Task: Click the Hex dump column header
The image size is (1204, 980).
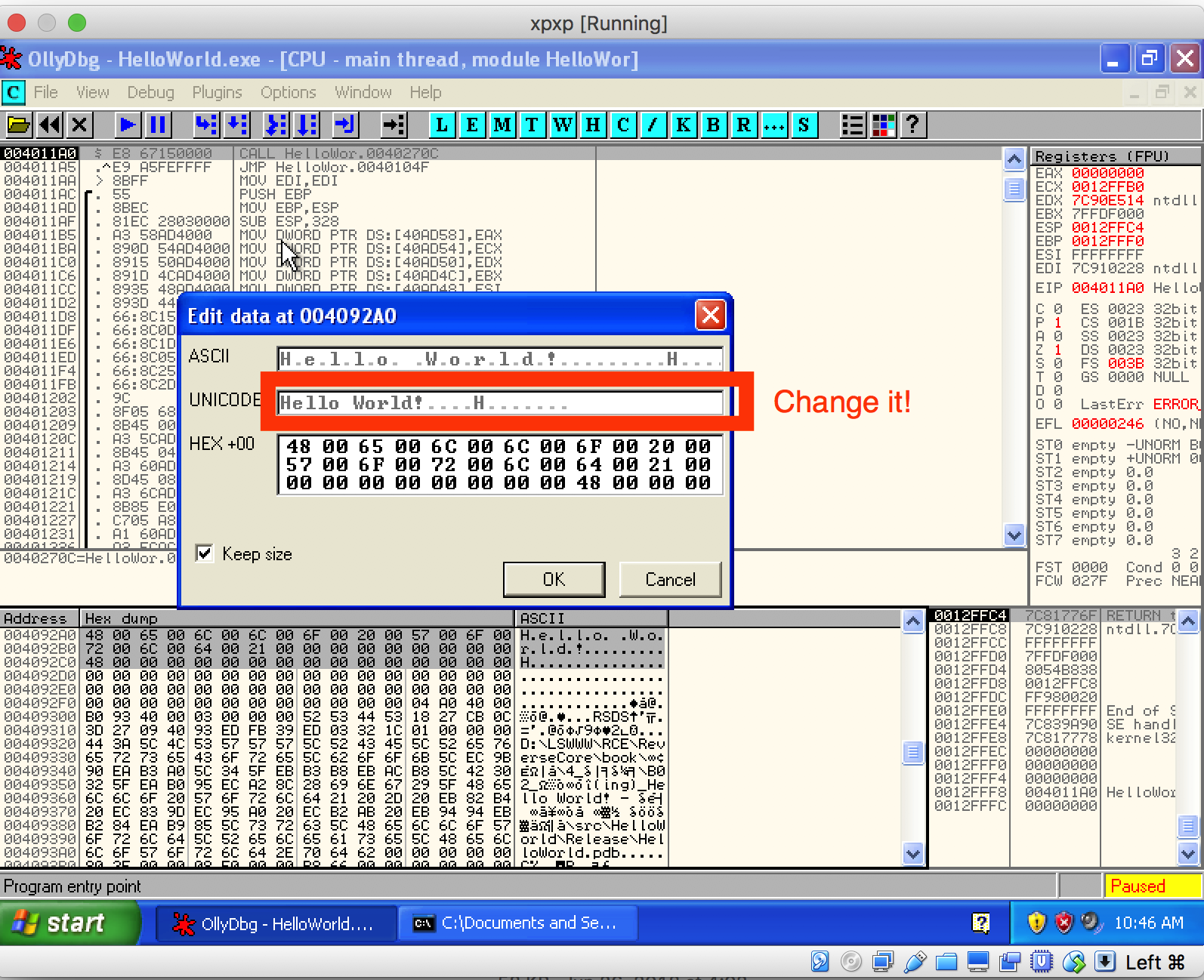Action: click(x=298, y=618)
